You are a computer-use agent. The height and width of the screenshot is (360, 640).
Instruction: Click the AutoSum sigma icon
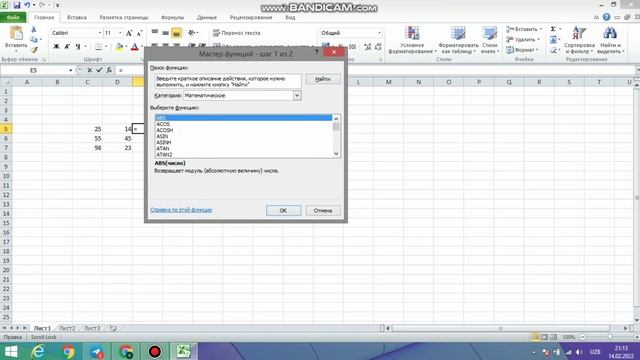[553, 29]
